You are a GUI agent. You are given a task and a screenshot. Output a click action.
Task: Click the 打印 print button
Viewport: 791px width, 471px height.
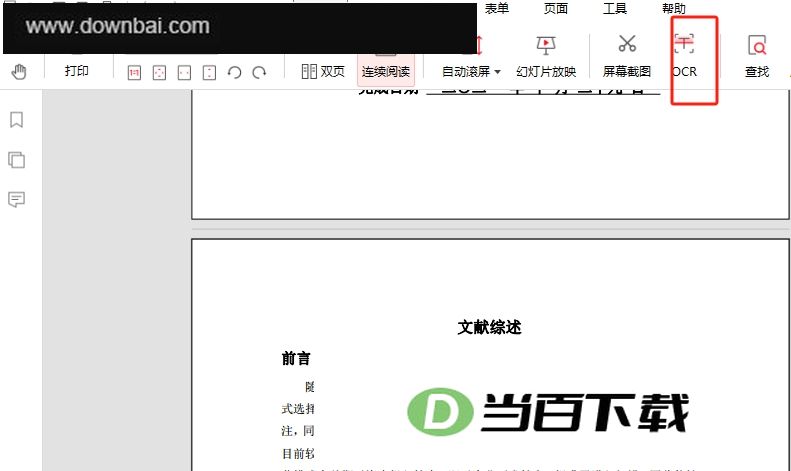point(77,71)
